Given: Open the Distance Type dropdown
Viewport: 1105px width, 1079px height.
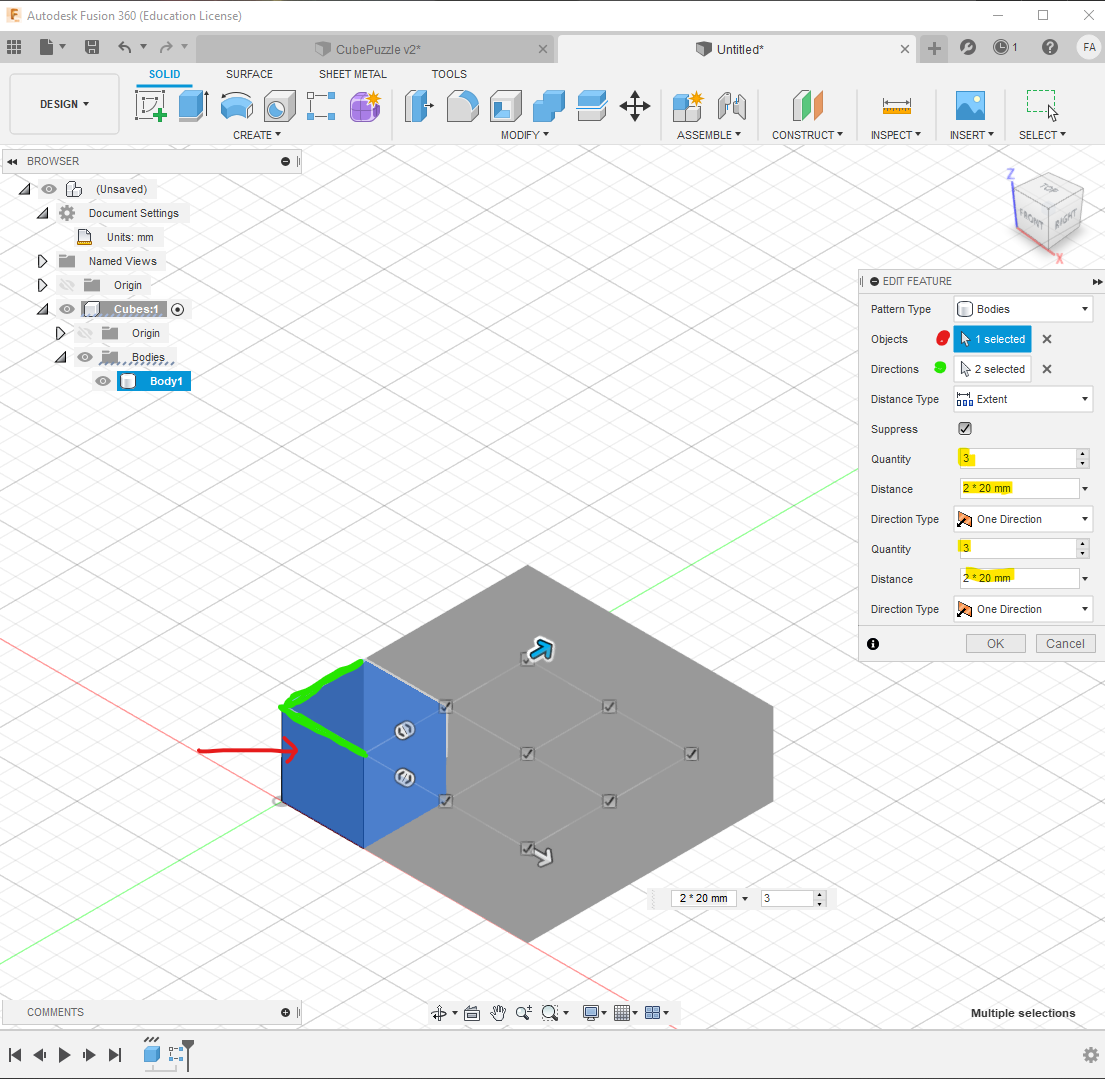Looking at the screenshot, I should click(1022, 399).
